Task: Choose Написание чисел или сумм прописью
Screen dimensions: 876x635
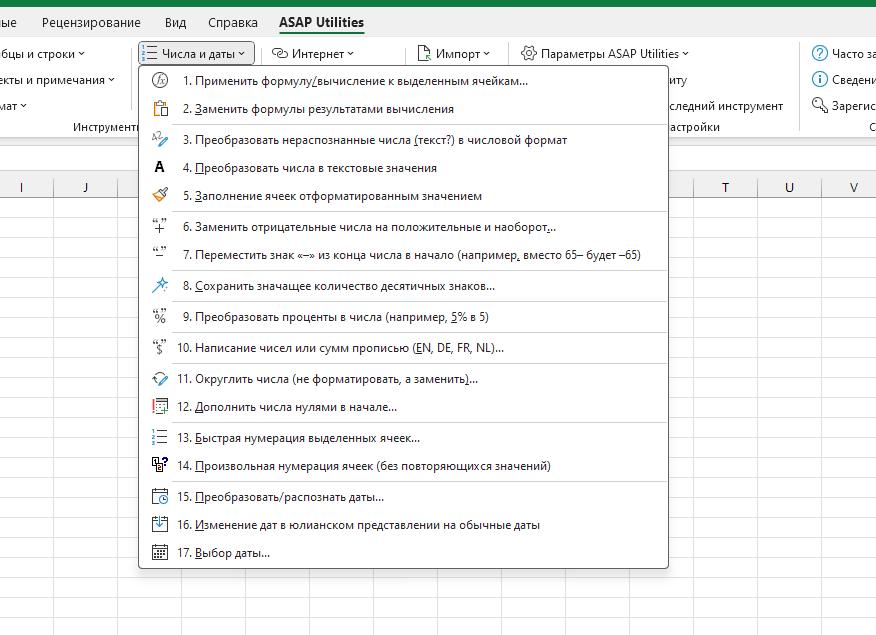Action: tap(340, 348)
